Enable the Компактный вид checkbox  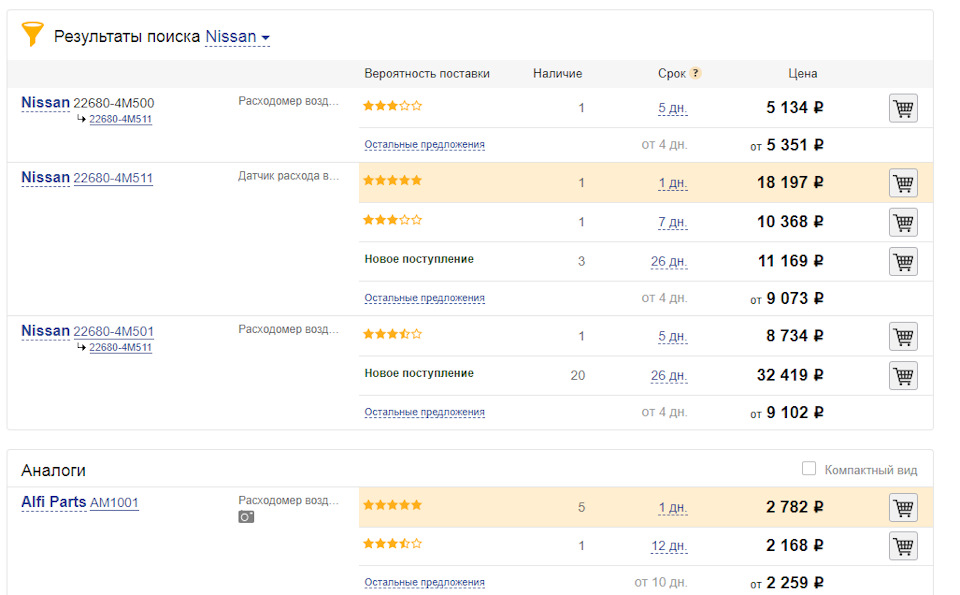coord(809,468)
